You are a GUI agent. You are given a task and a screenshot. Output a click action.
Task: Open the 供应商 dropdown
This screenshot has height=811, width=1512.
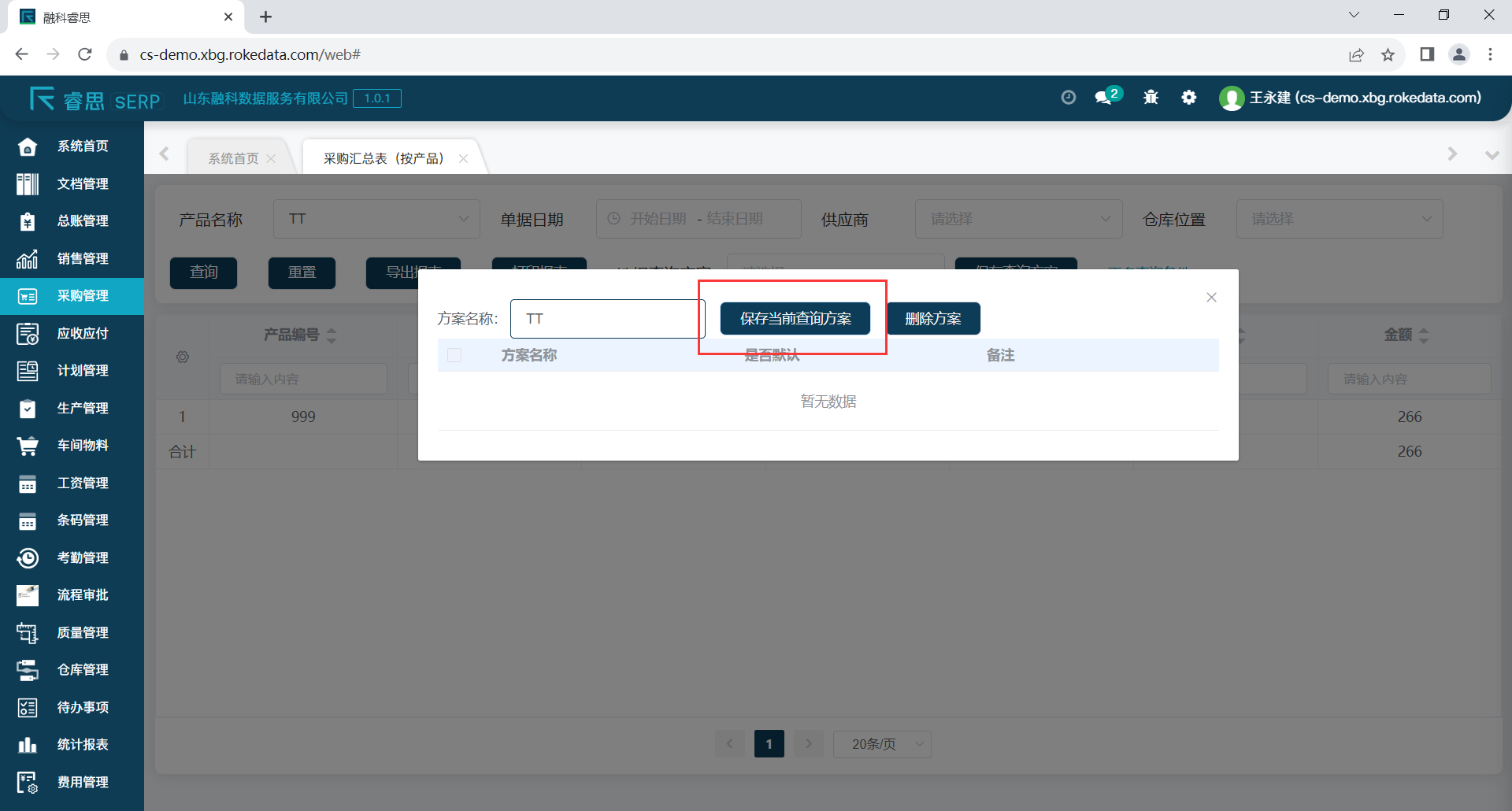(x=1018, y=219)
